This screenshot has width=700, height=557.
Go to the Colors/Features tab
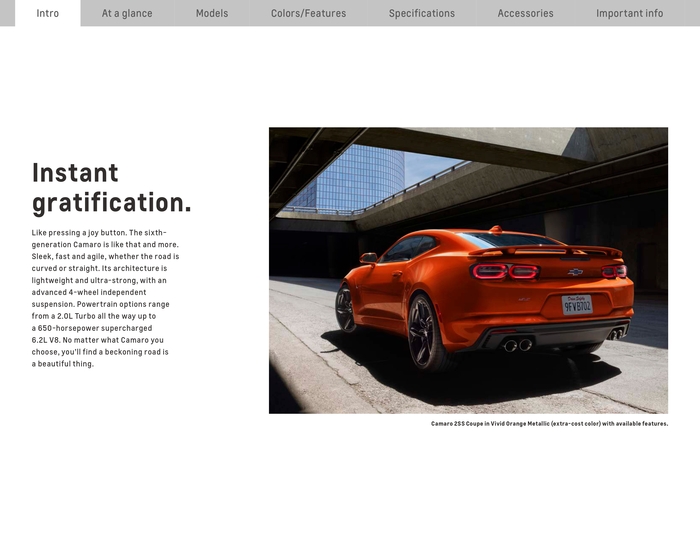pyautogui.click(x=308, y=13)
